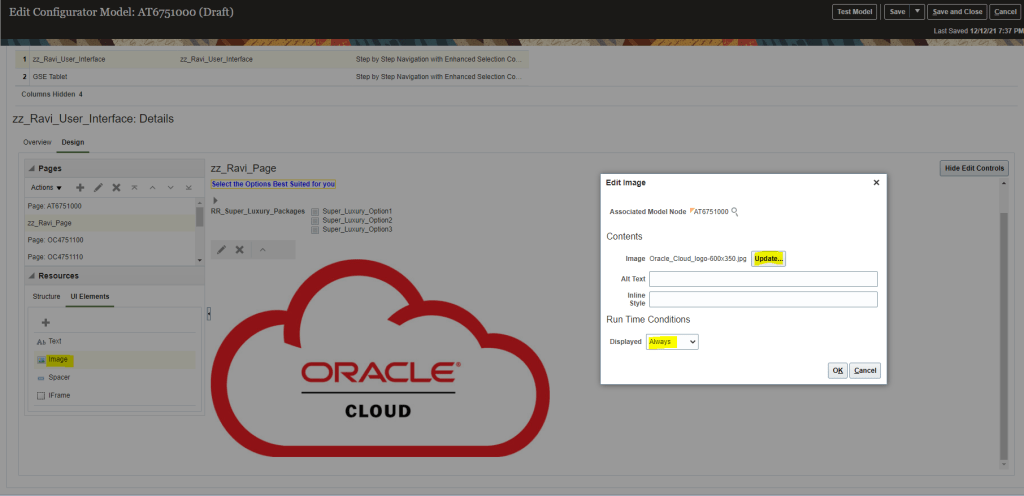The image size is (1024, 496).
Task: Click OK in the Edit Image dialog
Action: click(837, 370)
